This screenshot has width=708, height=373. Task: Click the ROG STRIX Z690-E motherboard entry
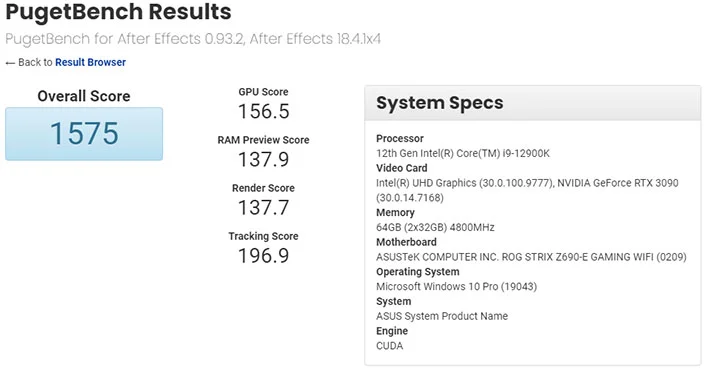point(531,257)
